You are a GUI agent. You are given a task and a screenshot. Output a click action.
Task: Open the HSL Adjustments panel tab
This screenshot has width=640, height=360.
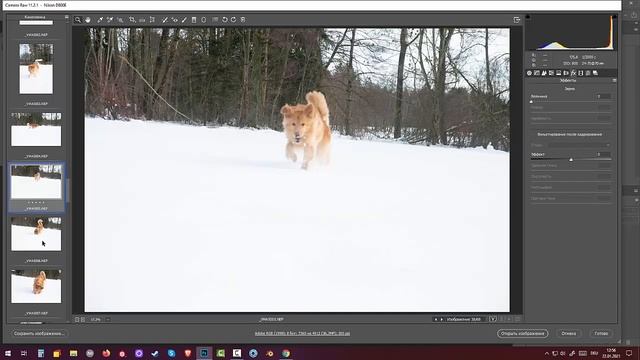tap(551, 73)
